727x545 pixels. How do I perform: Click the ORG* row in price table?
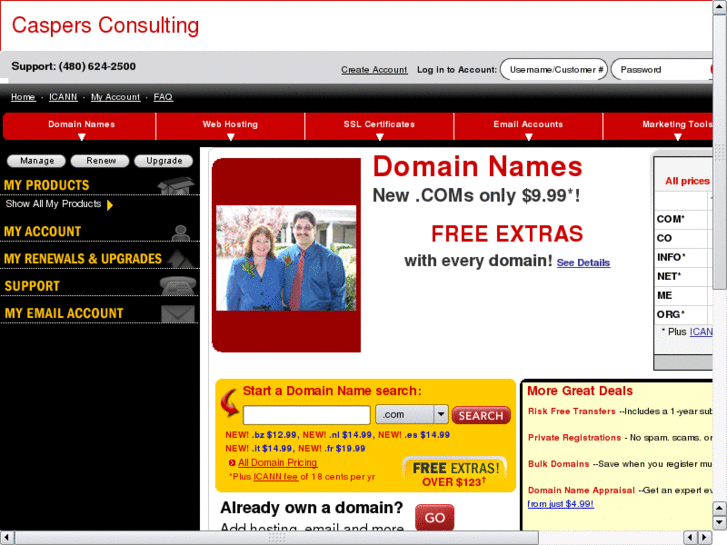(x=683, y=314)
